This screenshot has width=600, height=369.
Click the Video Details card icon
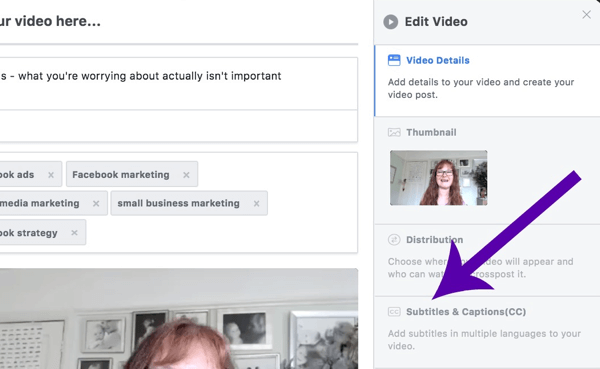(394, 60)
